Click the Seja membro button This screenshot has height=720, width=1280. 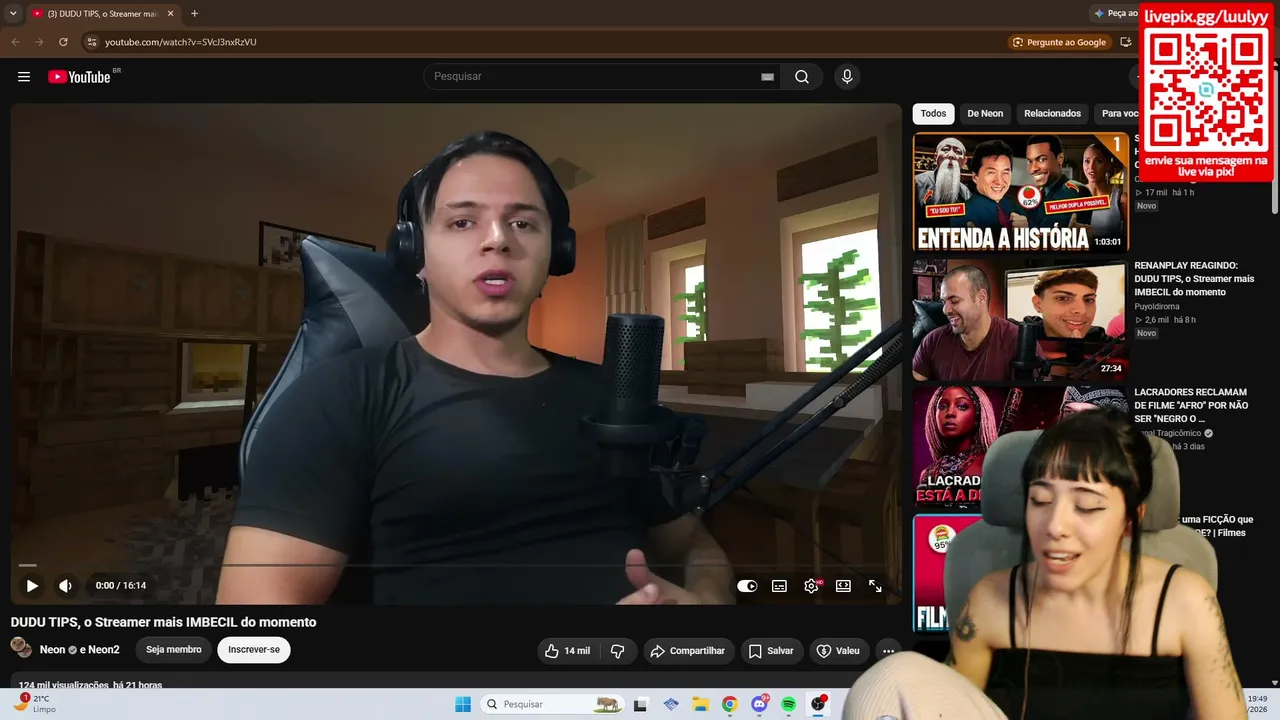point(174,650)
